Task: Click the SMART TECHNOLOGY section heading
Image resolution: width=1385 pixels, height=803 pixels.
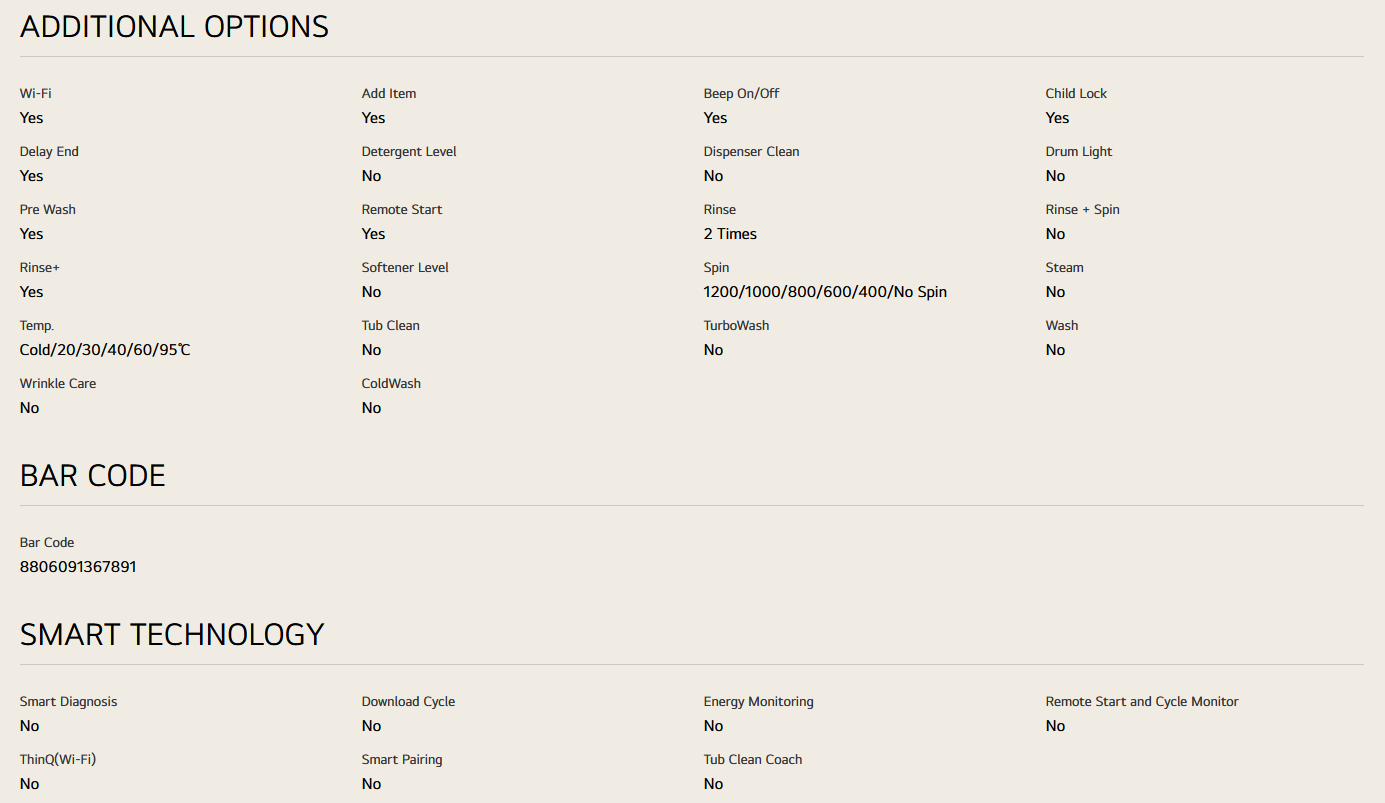Action: (172, 635)
